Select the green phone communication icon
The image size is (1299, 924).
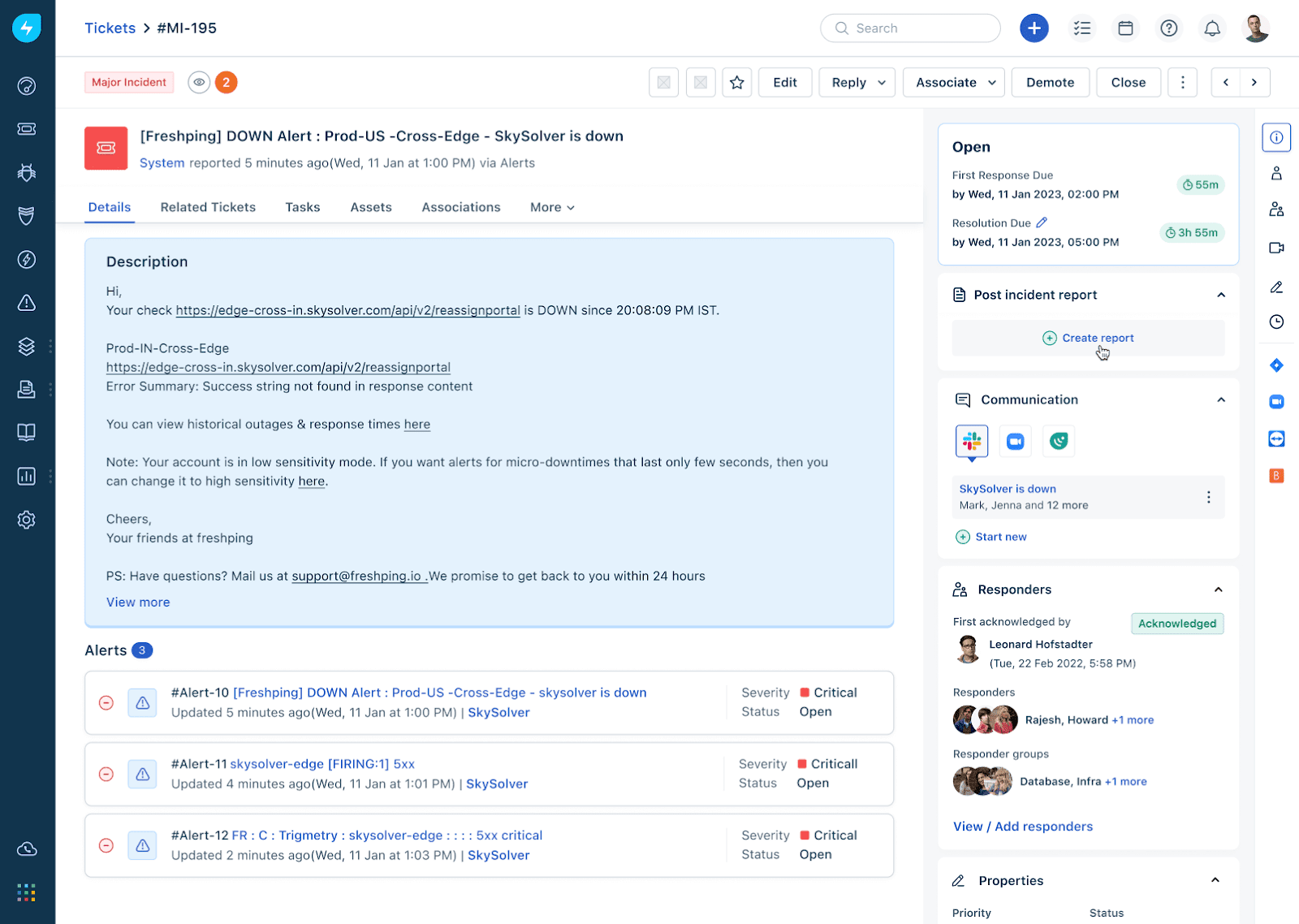click(x=1059, y=441)
